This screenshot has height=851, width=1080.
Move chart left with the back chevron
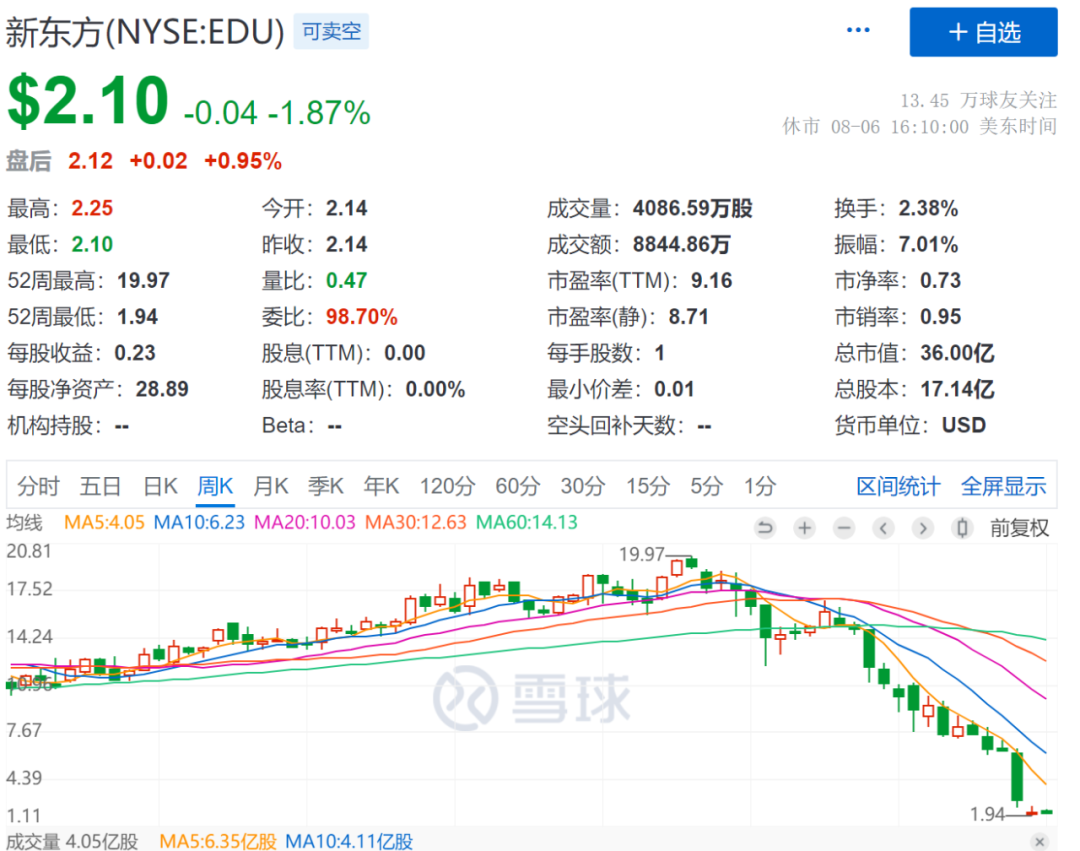(x=883, y=528)
